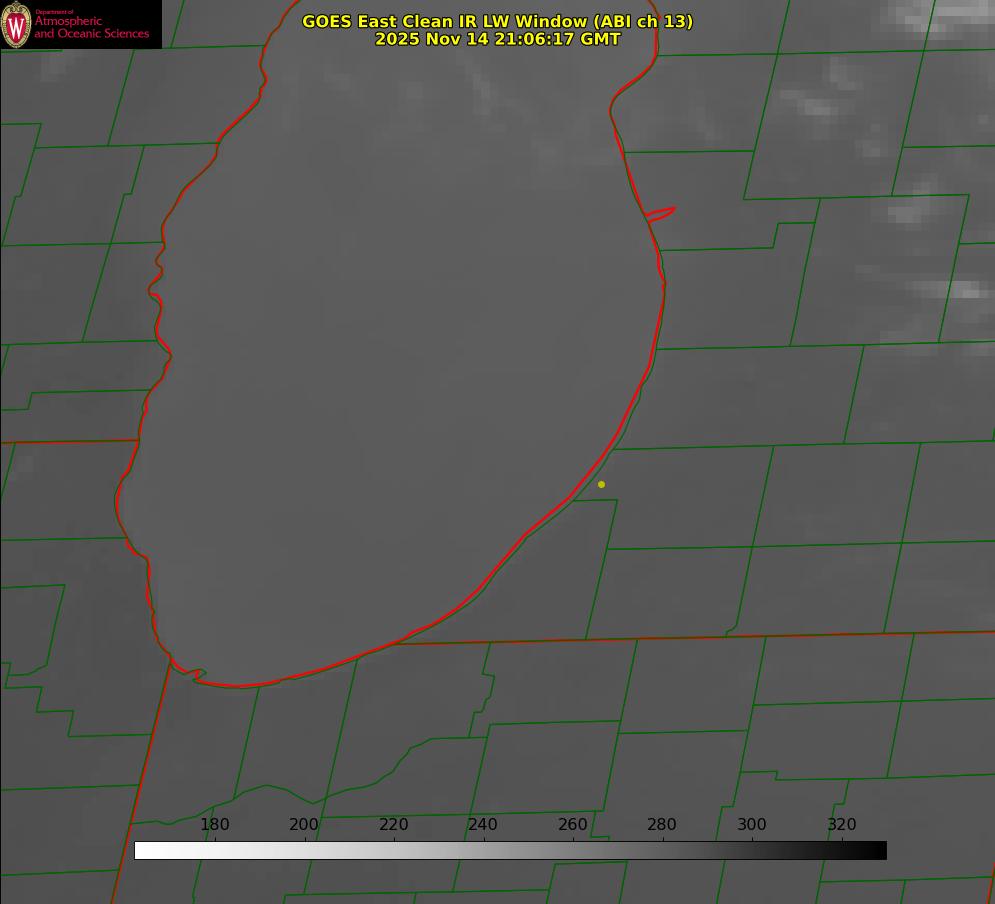
Task: Click the 180 colorbar label
Action: point(214,824)
